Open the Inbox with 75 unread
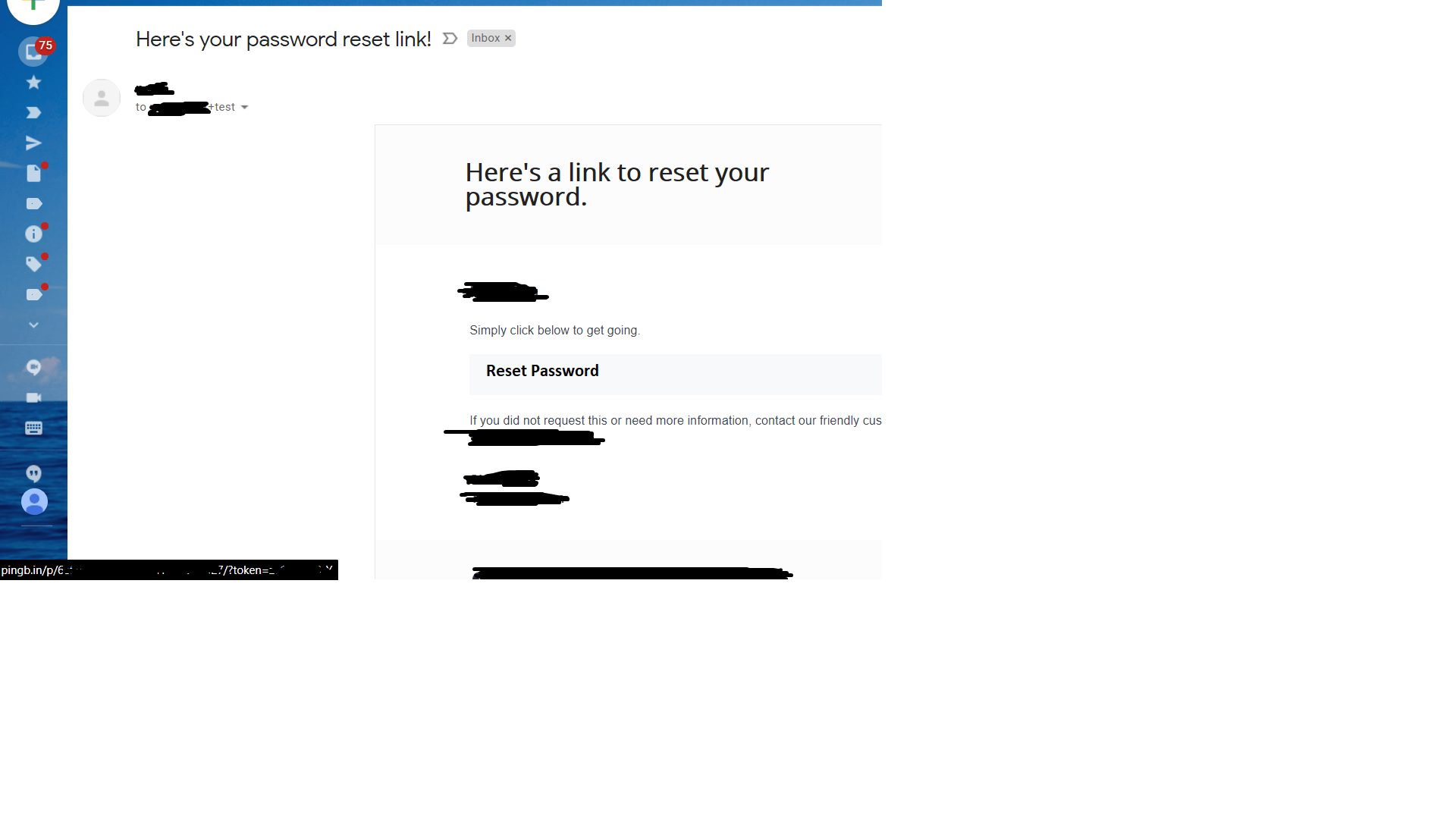The height and width of the screenshot is (819, 1456). click(x=33, y=52)
